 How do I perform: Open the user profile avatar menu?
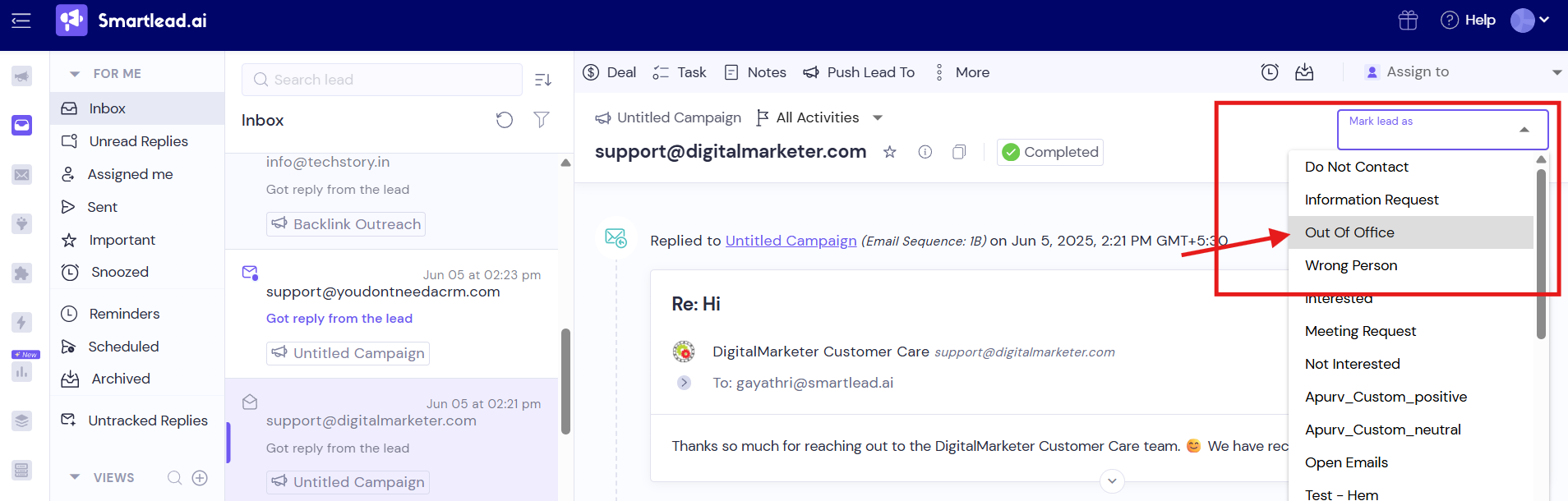click(x=1529, y=21)
